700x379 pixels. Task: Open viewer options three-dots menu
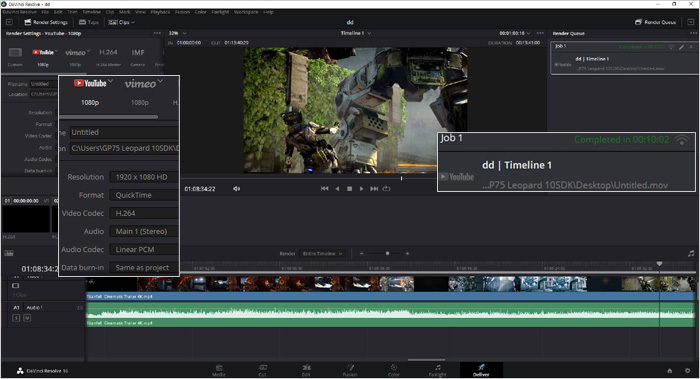coord(540,33)
